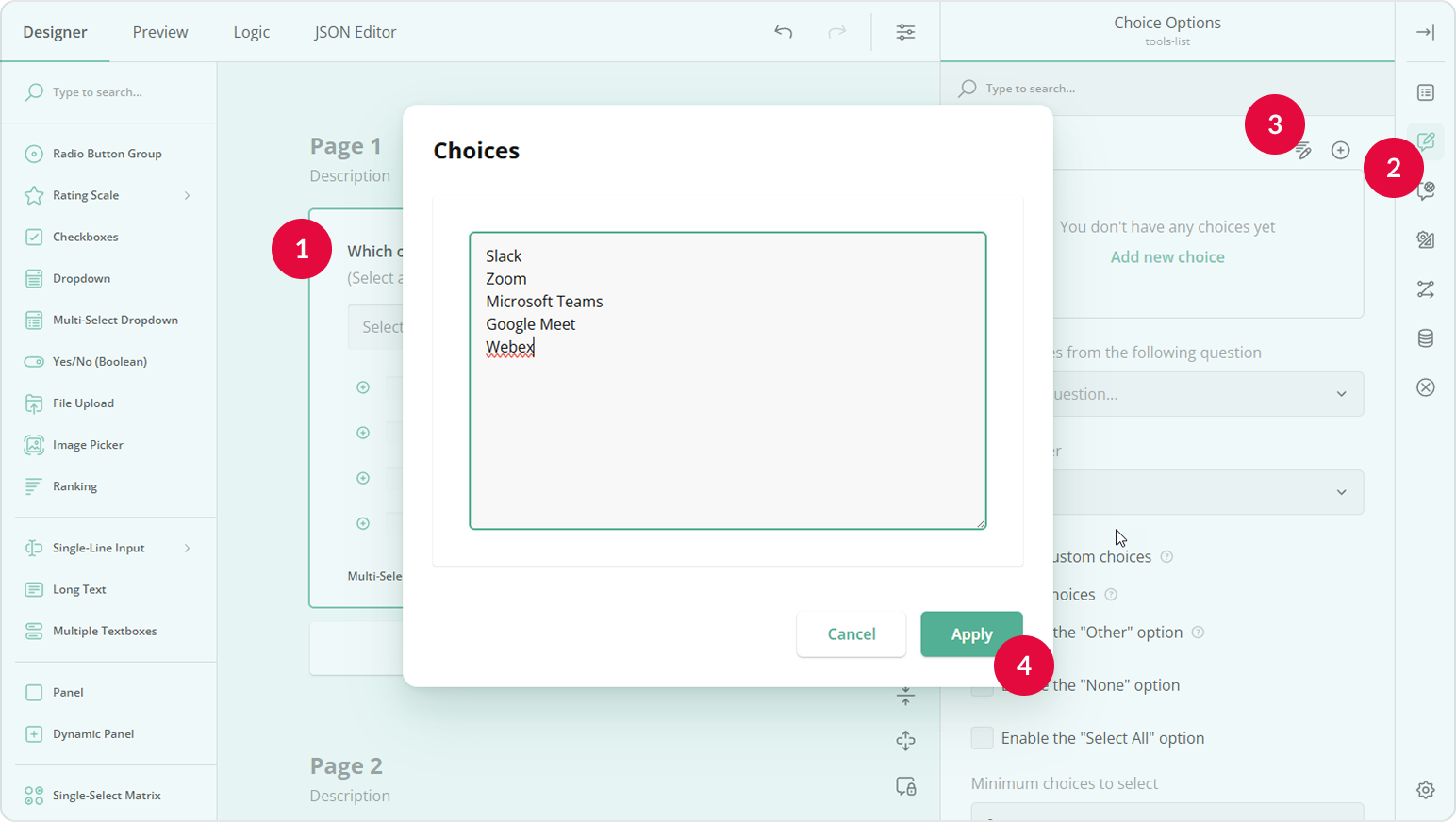Expand the Single-Line Input submenu
This screenshot has width=1456, height=822.
pyautogui.click(x=187, y=548)
